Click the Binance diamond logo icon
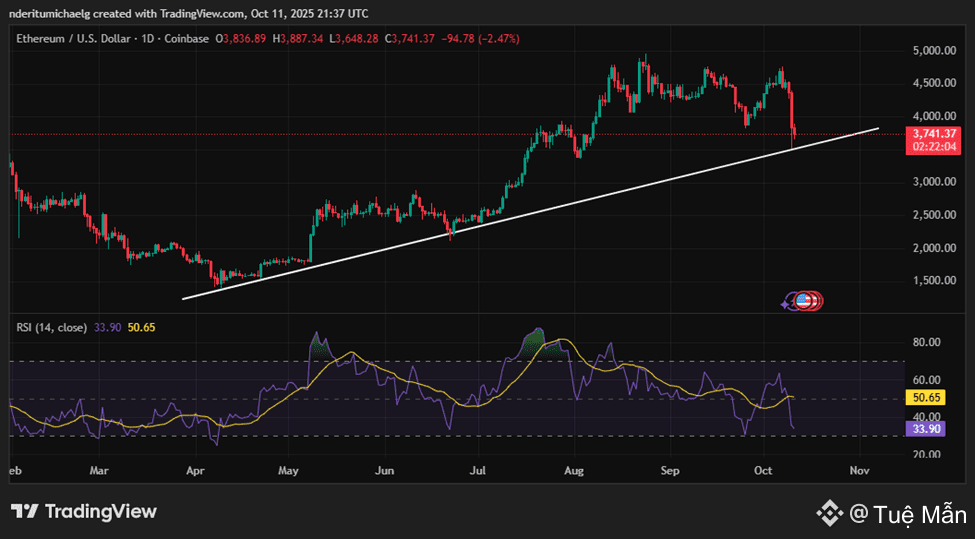Image resolution: width=975 pixels, height=539 pixels. point(829,514)
